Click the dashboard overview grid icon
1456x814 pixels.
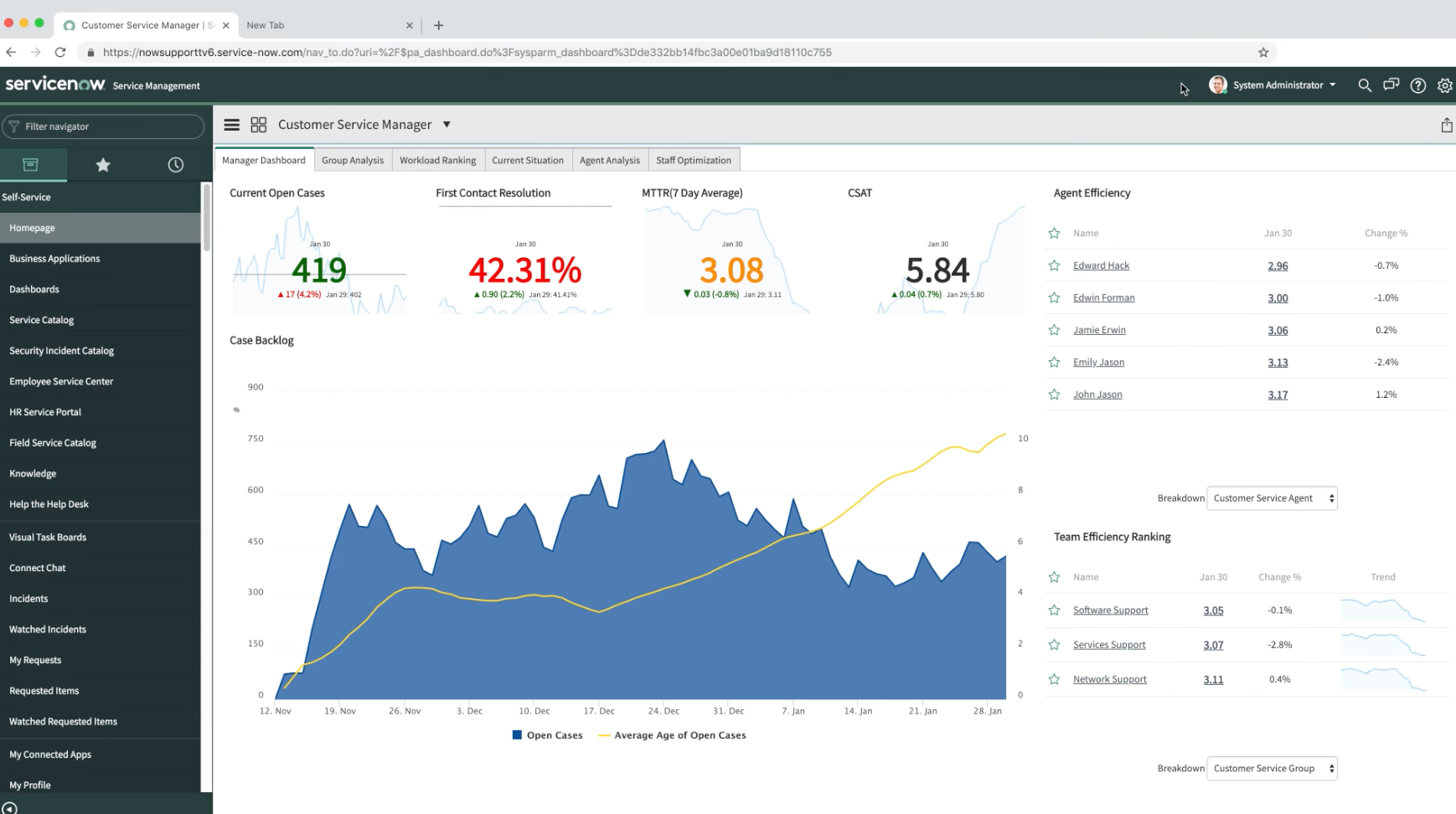pos(259,125)
